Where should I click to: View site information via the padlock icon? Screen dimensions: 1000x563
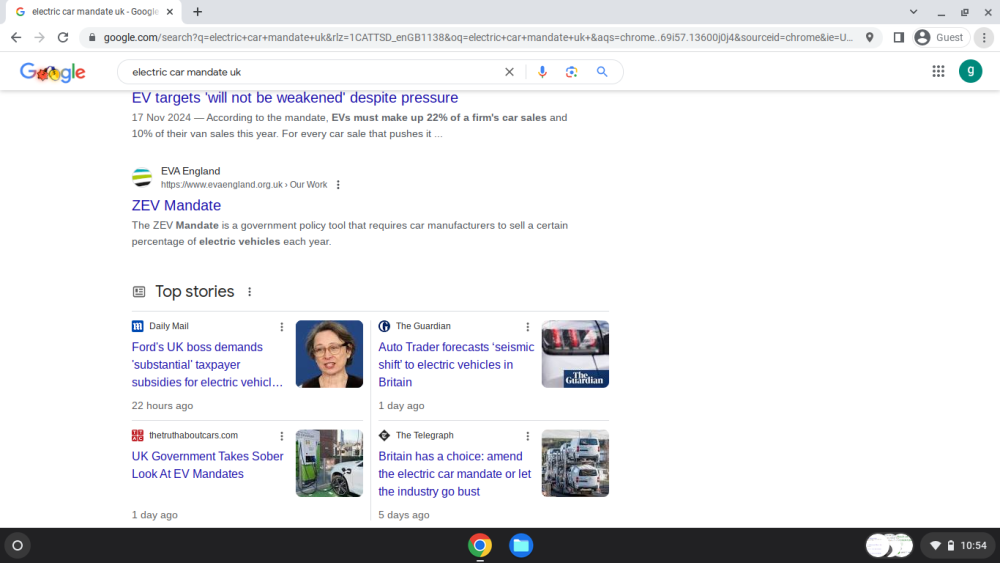point(92,38)
